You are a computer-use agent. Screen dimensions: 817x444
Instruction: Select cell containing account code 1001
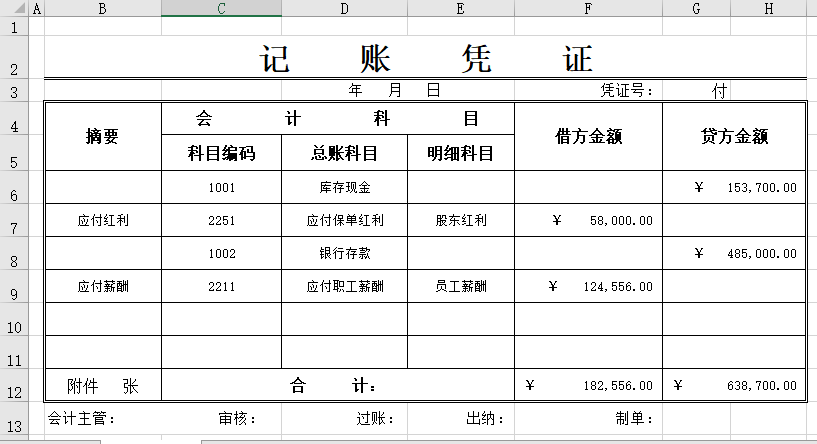221,187
